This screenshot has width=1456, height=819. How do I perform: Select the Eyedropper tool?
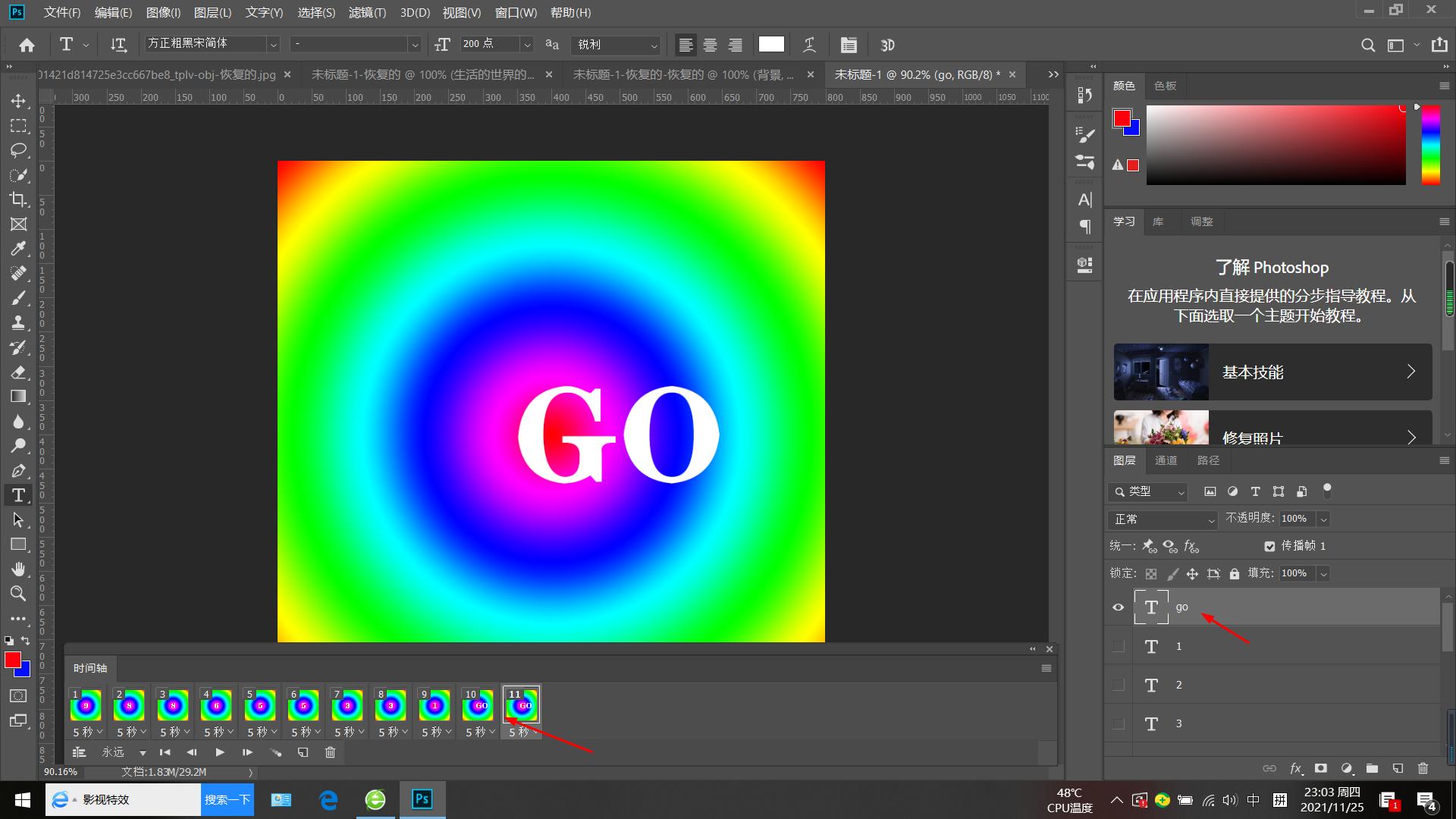[18, 249]
